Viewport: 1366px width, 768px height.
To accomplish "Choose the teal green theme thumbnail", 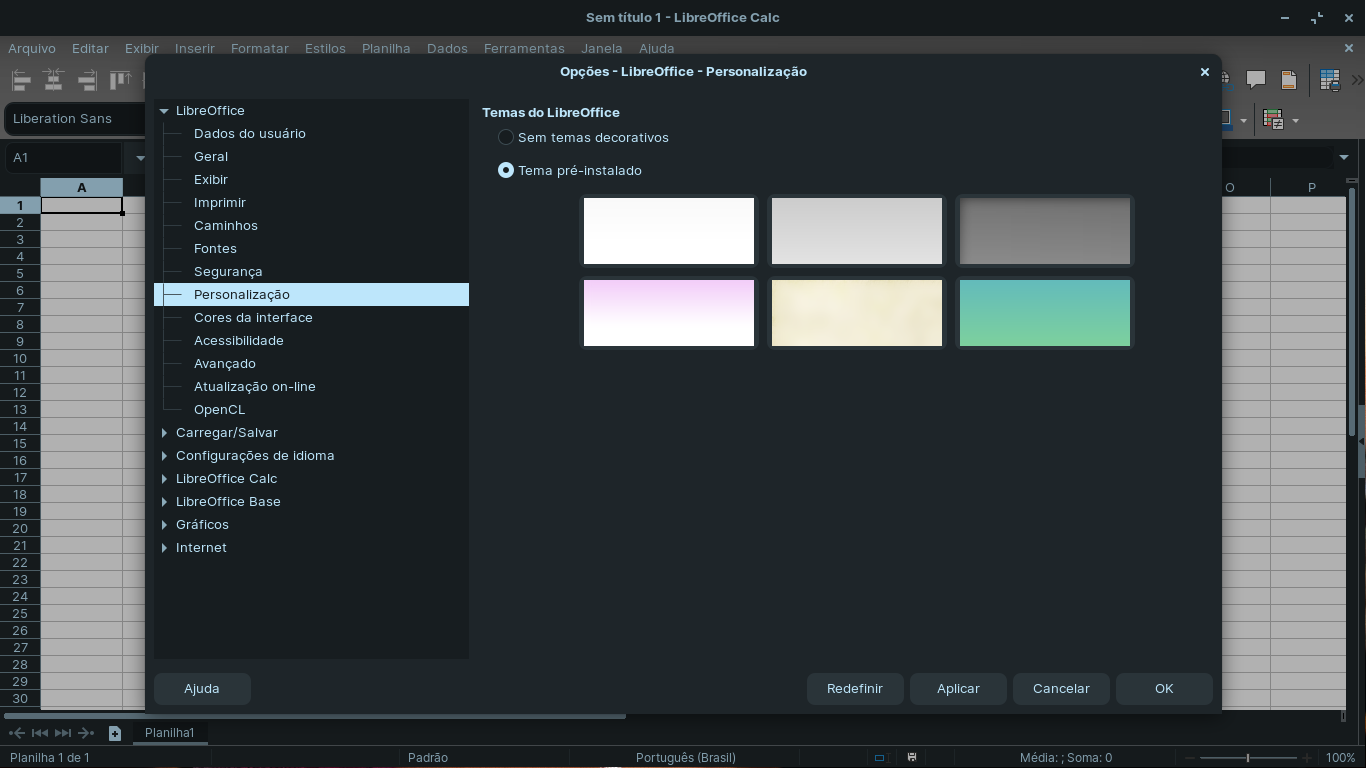I will [x=1045, y=313].
